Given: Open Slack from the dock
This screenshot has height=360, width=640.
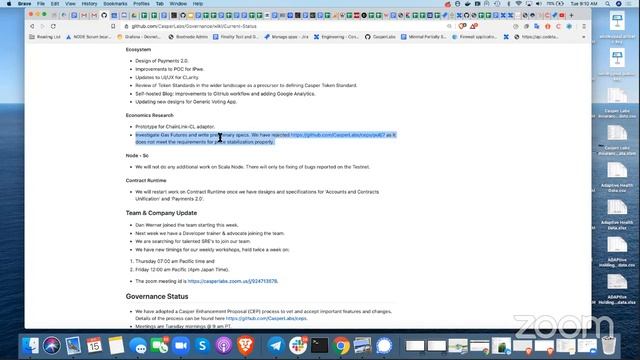Looking at the screenshot, I should point(298,346).
